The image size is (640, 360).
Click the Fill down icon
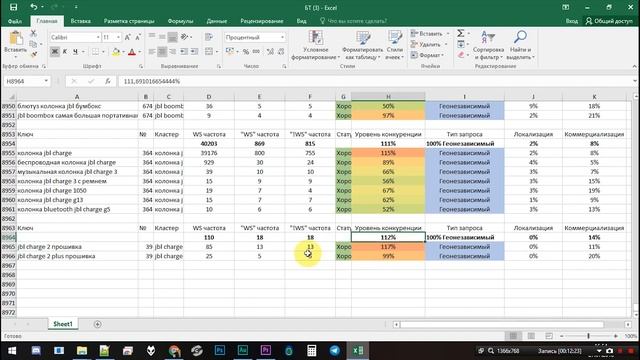(x=461, y=44)
